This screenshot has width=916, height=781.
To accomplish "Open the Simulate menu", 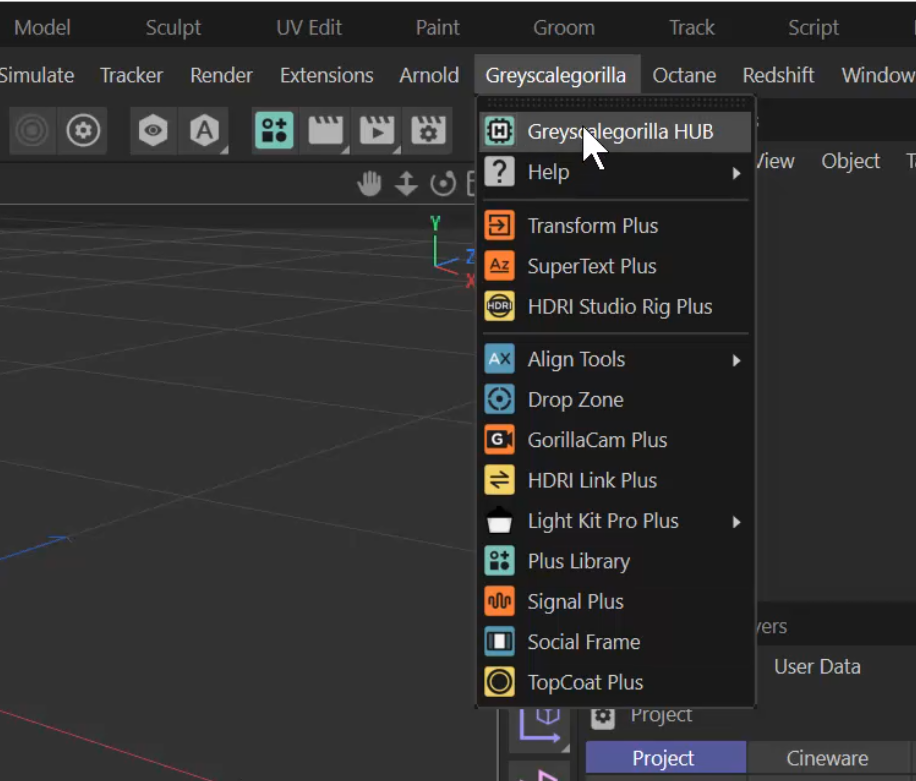I will (x=36, y=75).
